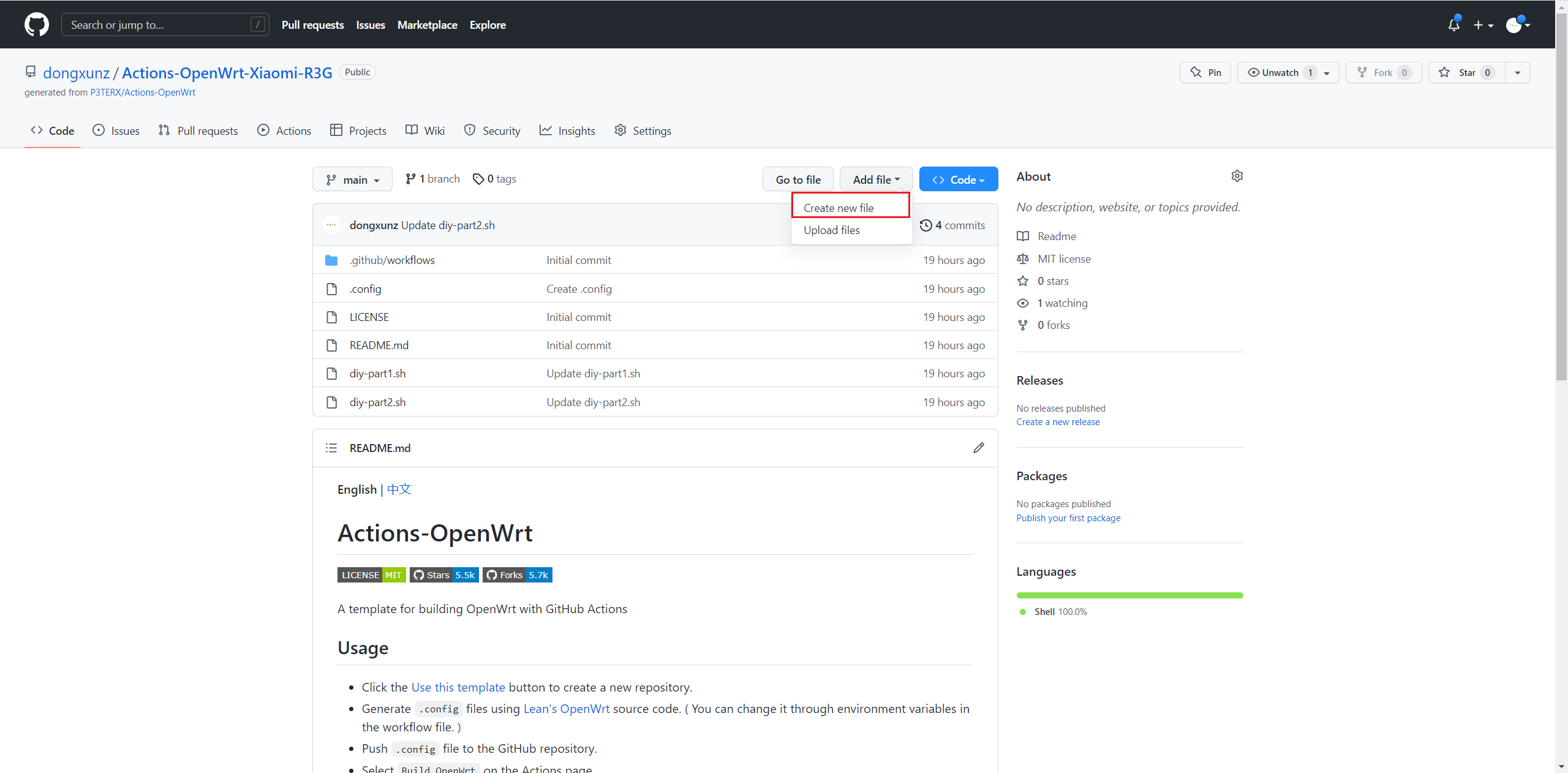Image resolution: width=1568 pixels, height=773 pixels.
Task: Select Create new file
Action: pyautogui.click(x=850, y=208)
